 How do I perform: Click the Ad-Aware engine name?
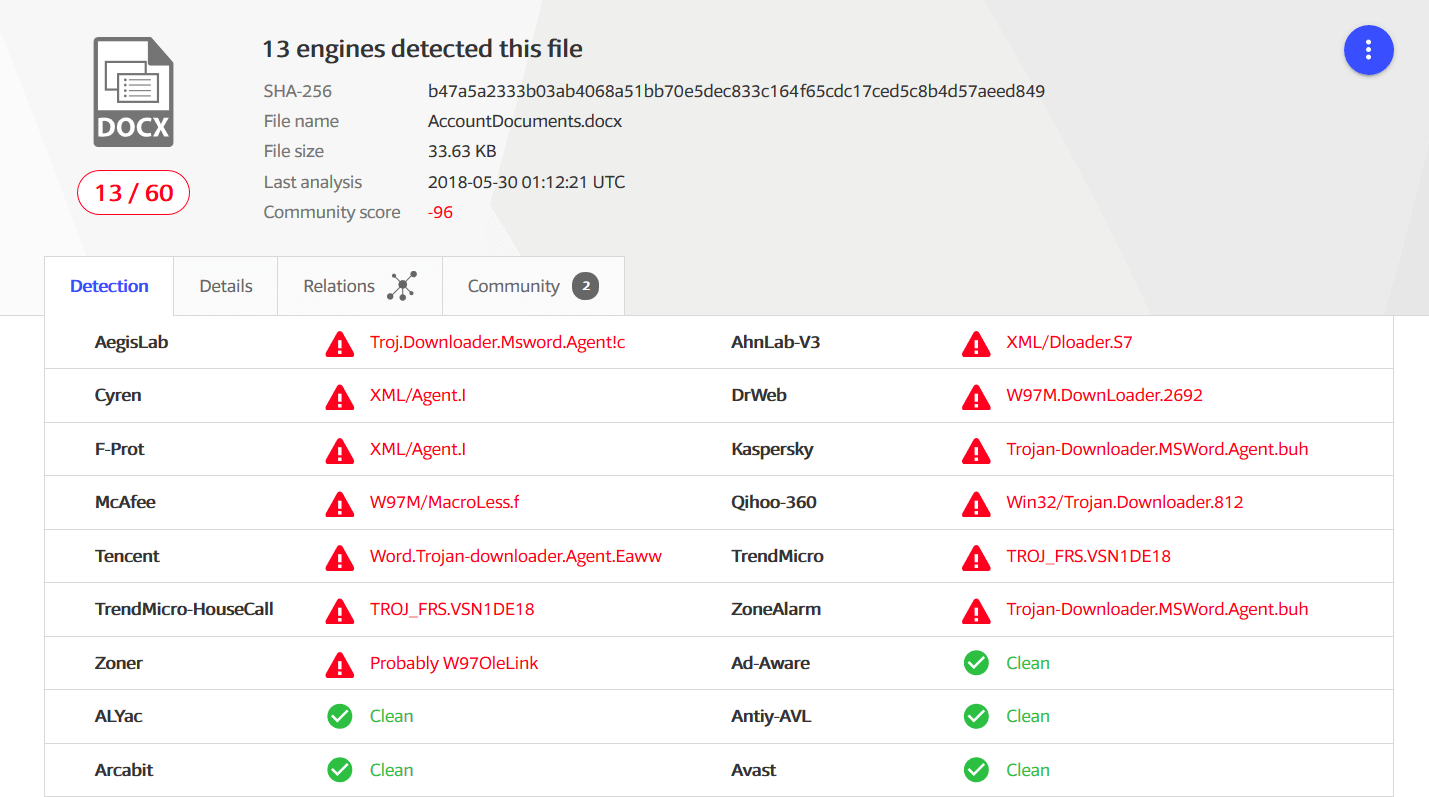[x=771, y=663]
